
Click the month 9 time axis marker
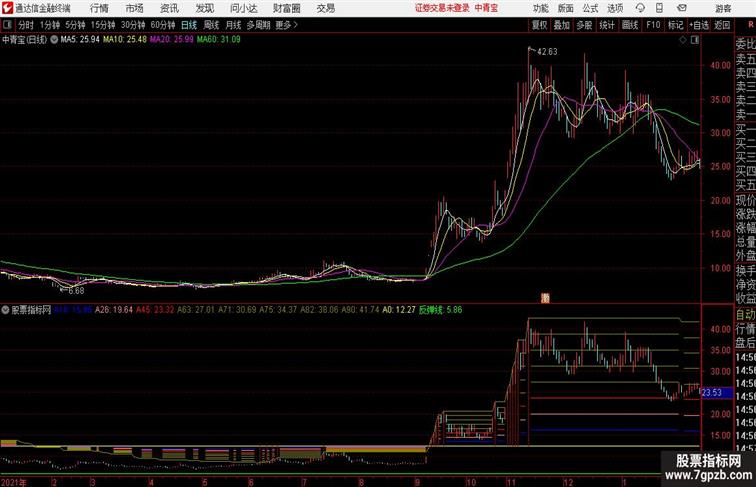(x=418, y=482)
